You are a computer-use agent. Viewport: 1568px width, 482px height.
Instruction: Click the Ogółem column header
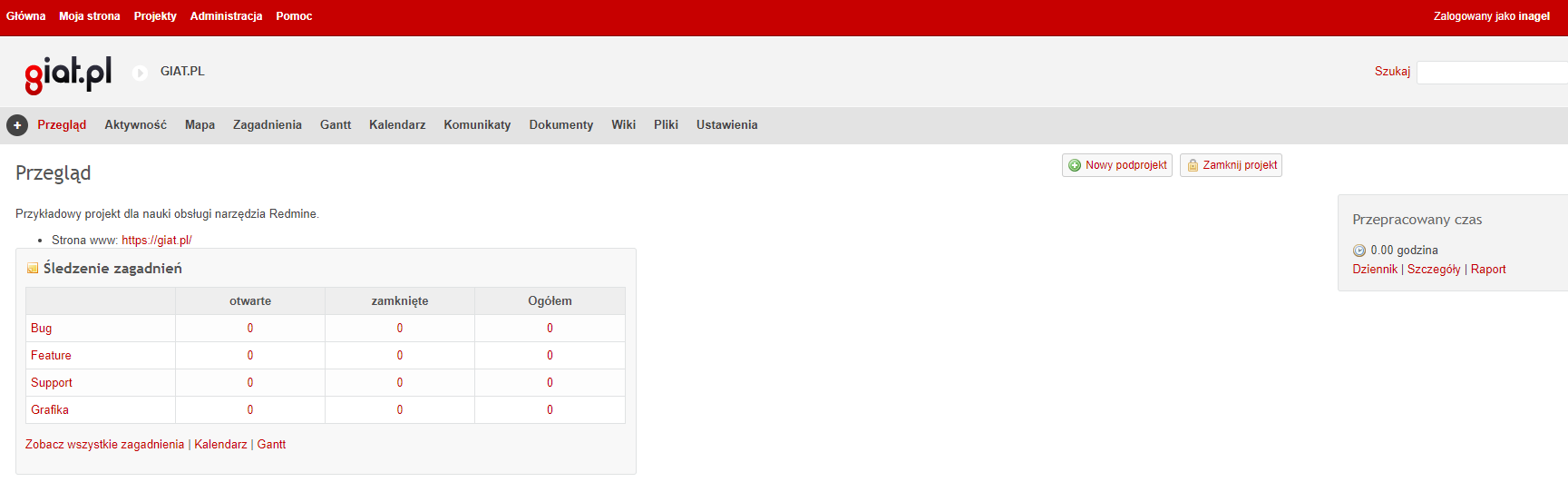550,301
